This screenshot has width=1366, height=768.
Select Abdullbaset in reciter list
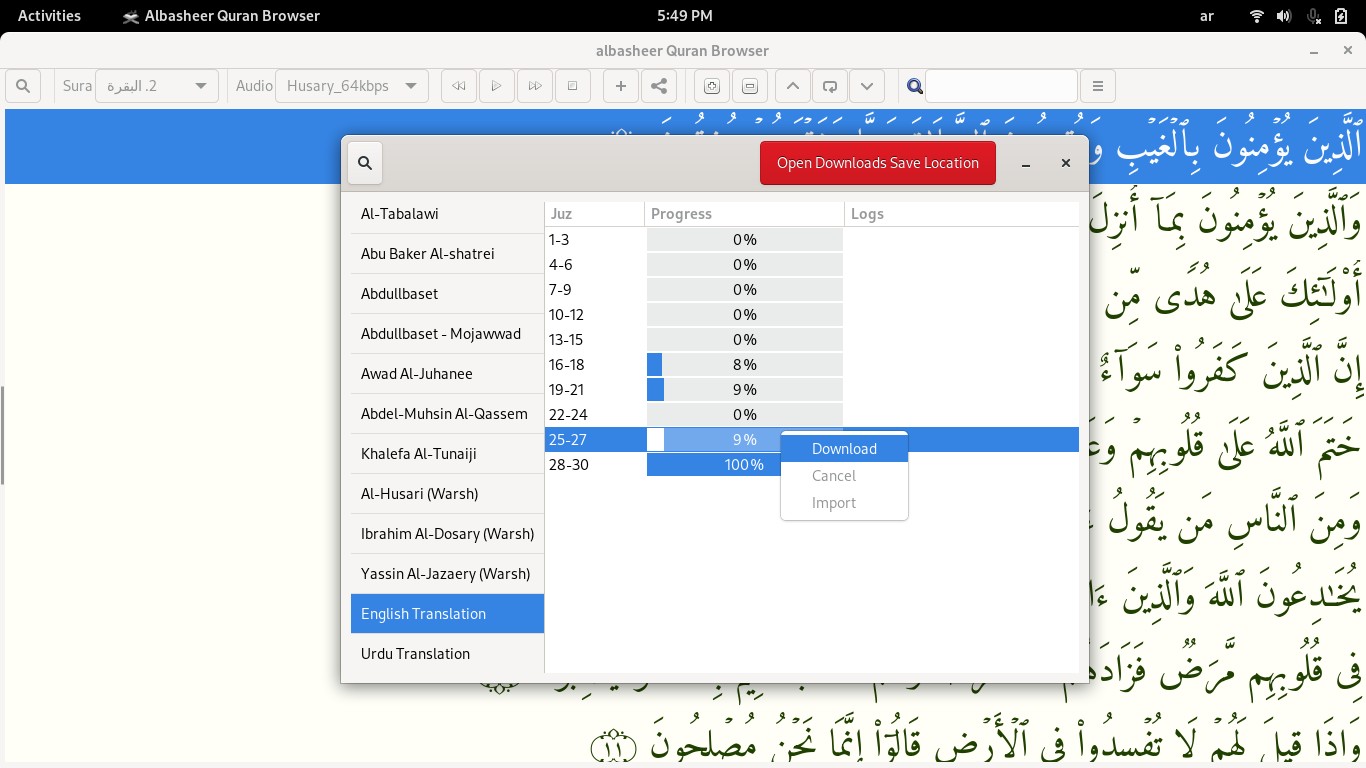(447, 294)
